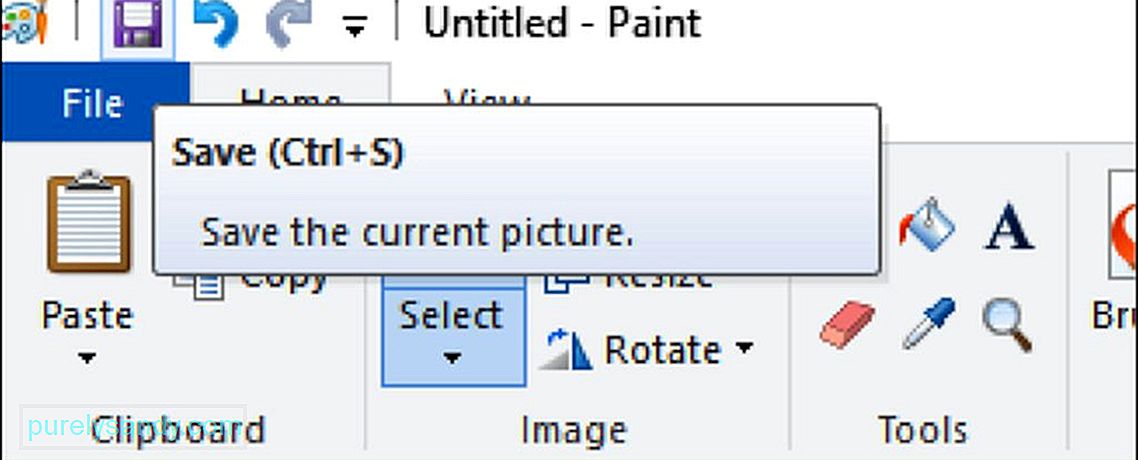Pick the Color picker eyedropper tool
1138x460 pixels.
[x=929, y=324]
